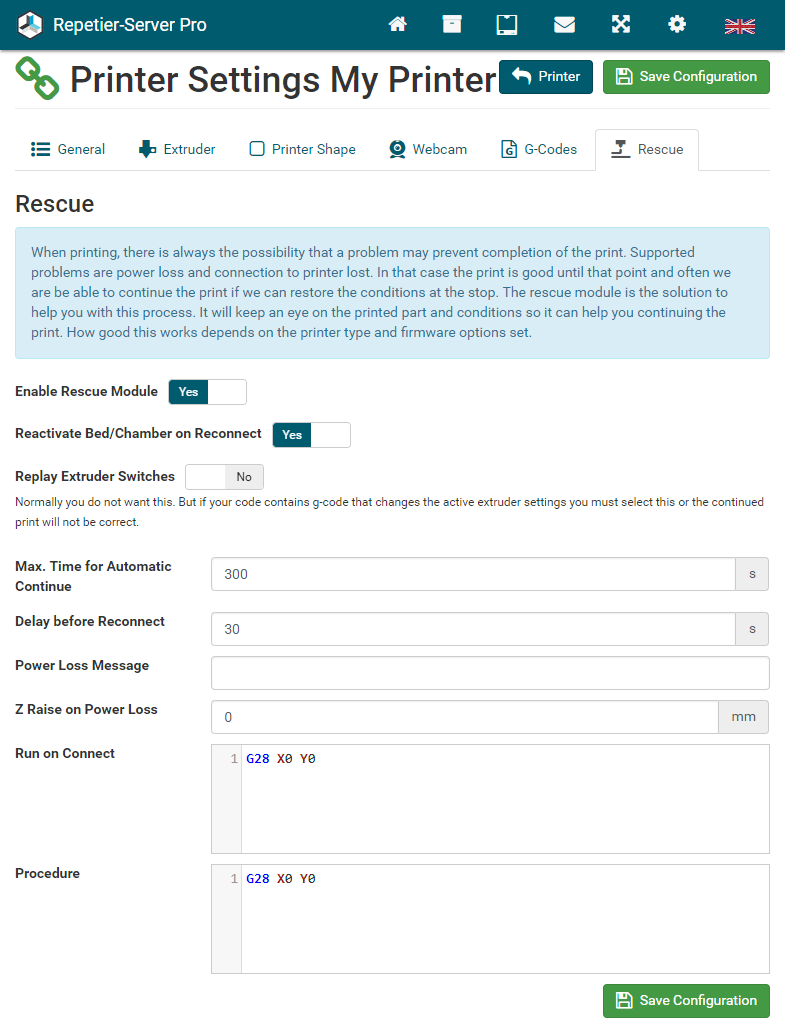Open the Extruder tab

(177, 150)
